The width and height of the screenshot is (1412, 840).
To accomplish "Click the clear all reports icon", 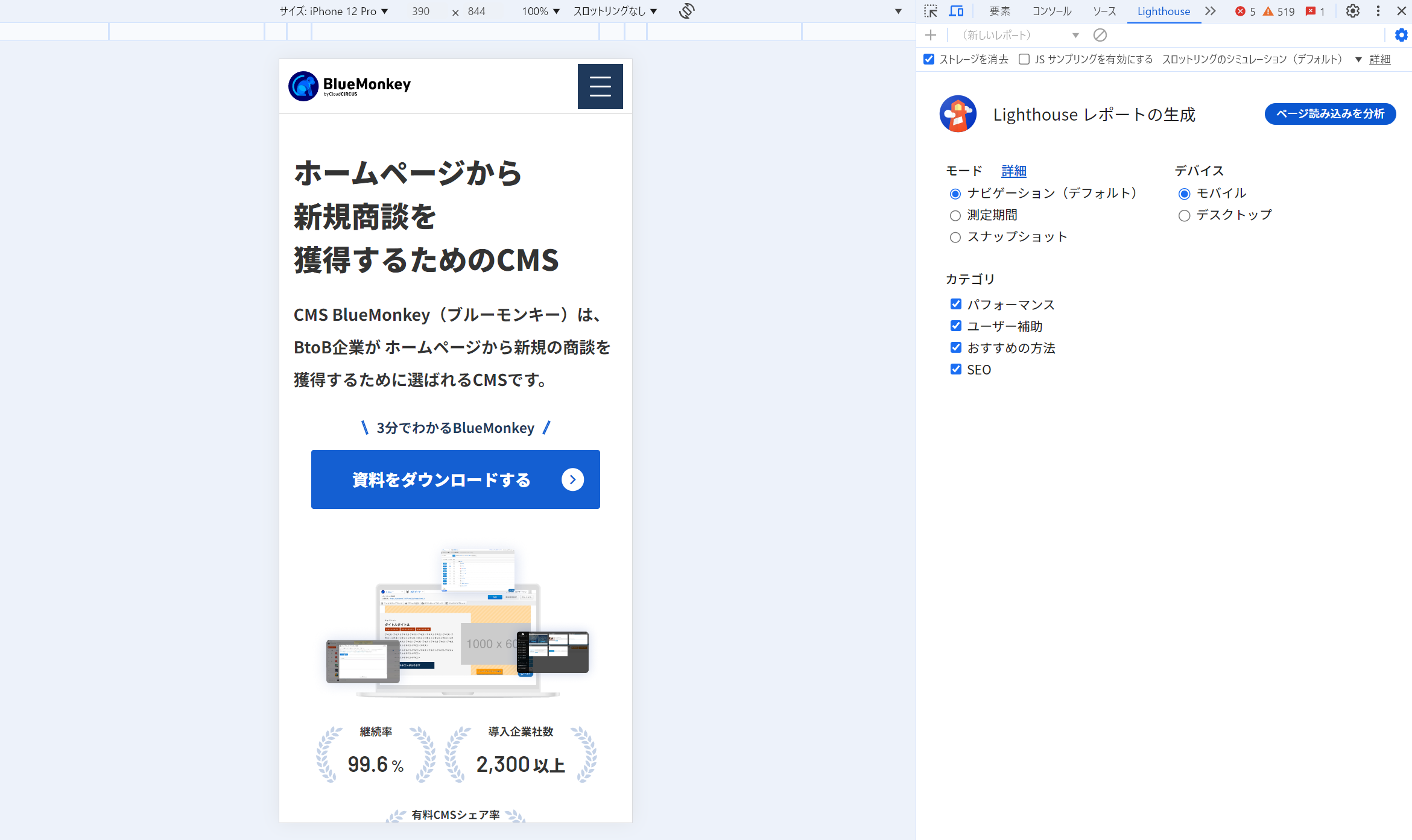I will tap(1100, 35).
